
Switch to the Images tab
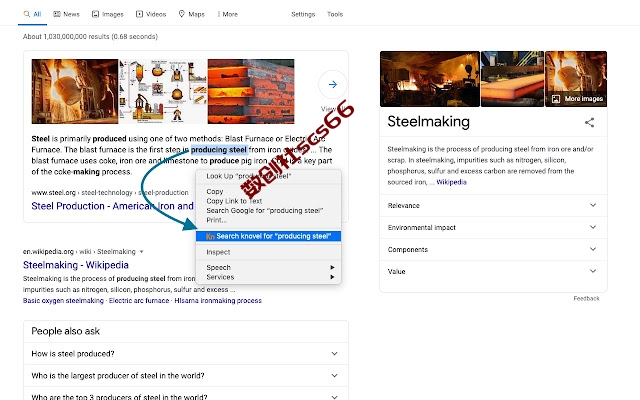pos(107,14)
